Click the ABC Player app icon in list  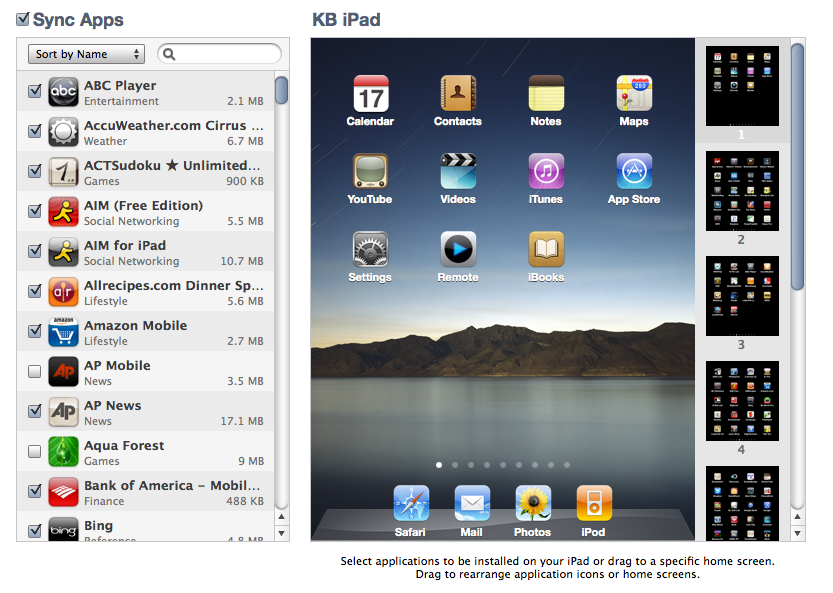64,91
